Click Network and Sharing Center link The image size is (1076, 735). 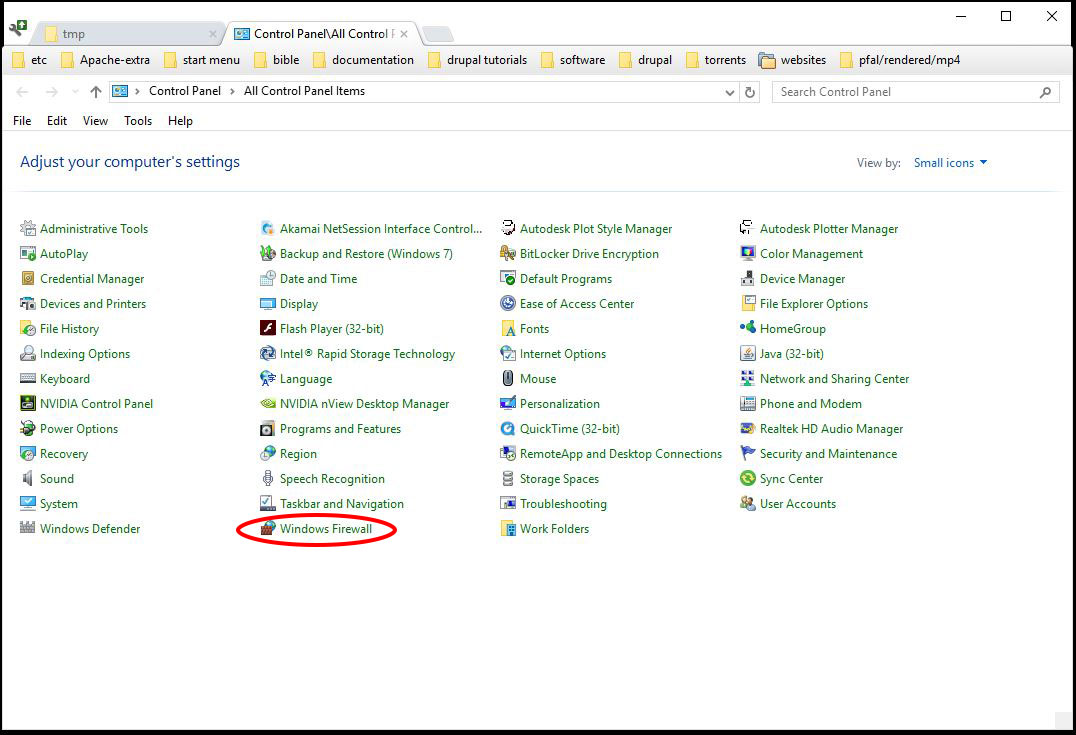point(834,379)
